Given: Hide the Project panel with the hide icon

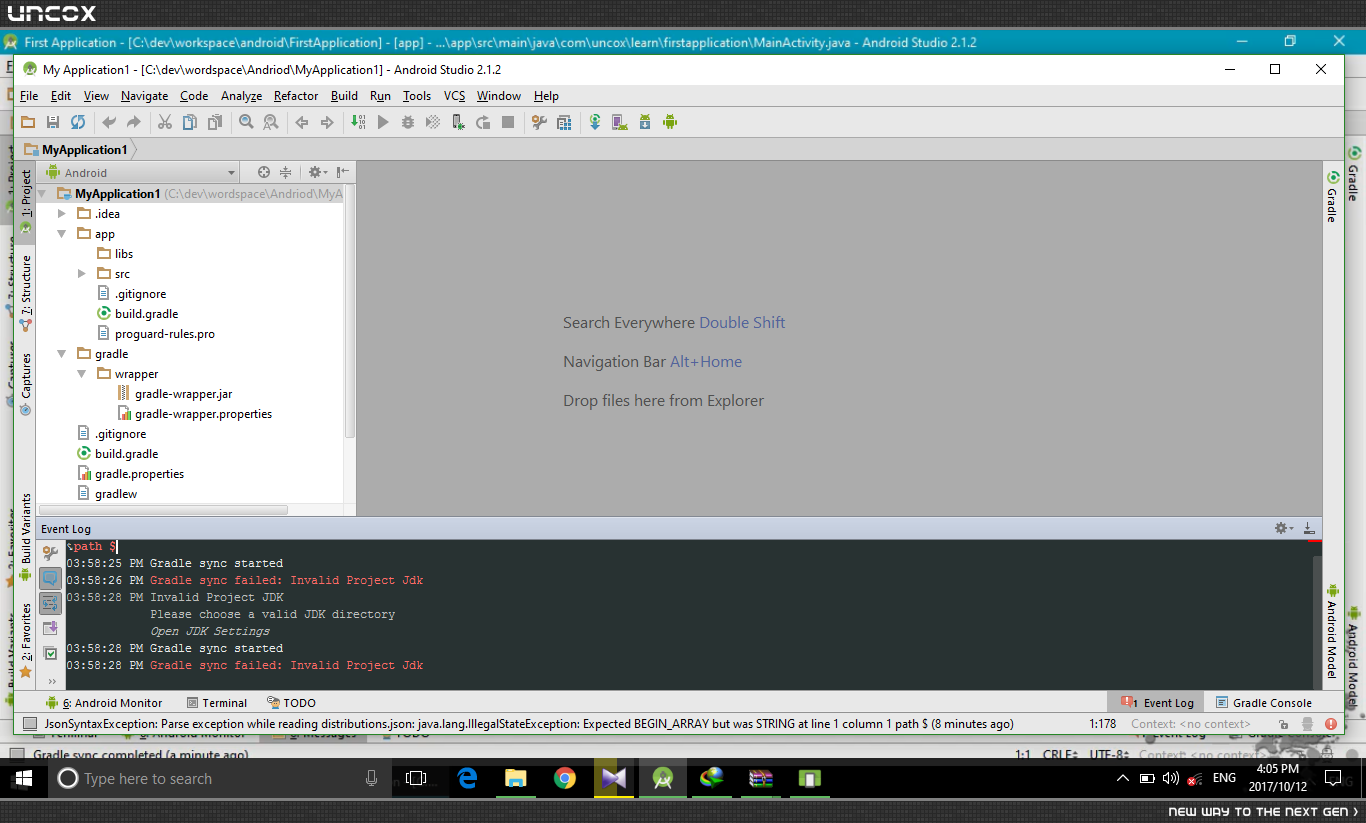Looking at the screenshot, I should coord(342,172).
